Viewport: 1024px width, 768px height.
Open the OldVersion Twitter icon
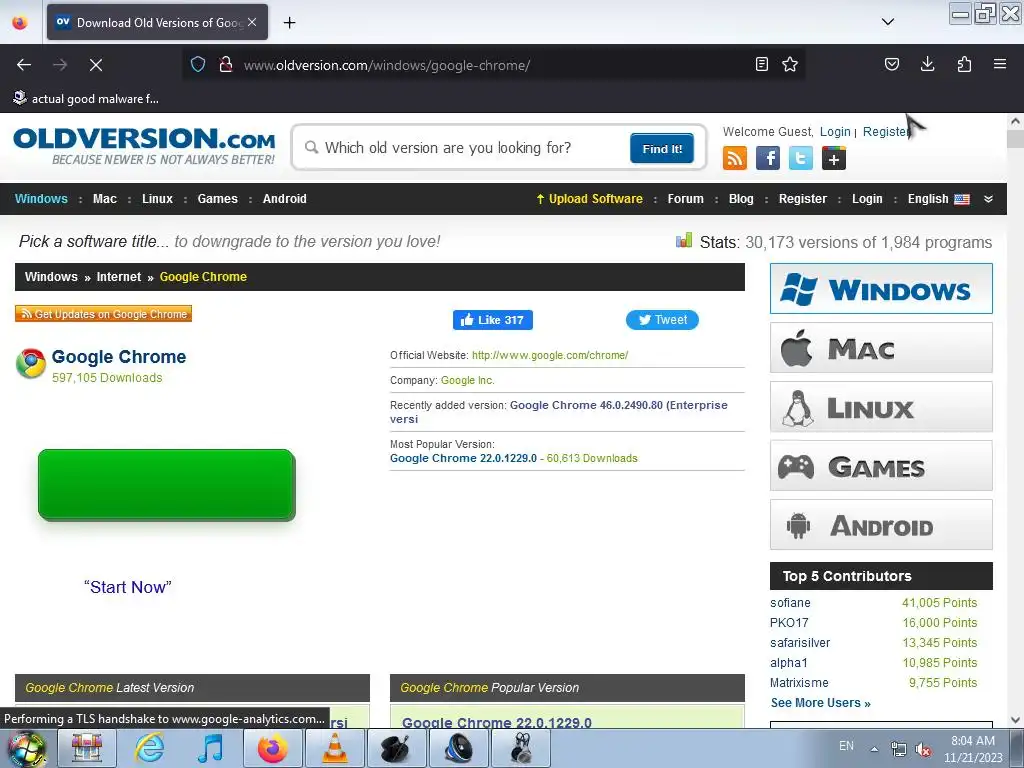click(x=801, y=158)
